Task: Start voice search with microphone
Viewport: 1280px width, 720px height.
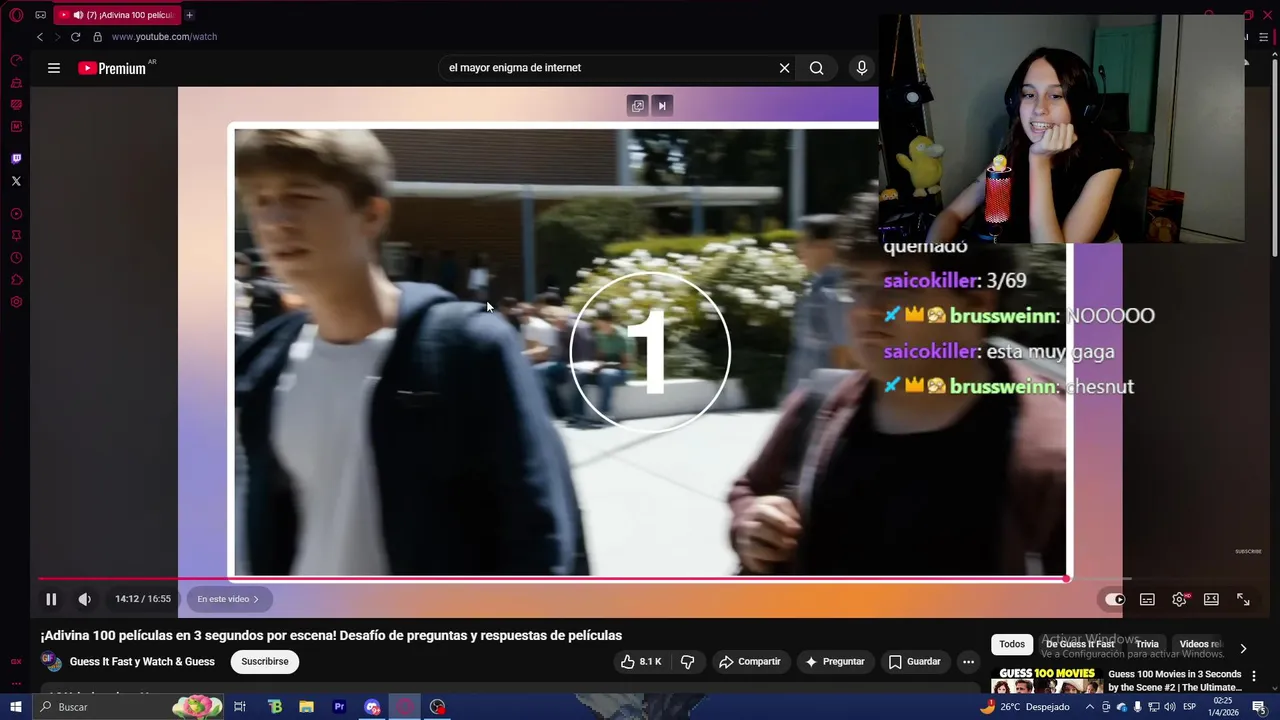Action: [861, 68]
